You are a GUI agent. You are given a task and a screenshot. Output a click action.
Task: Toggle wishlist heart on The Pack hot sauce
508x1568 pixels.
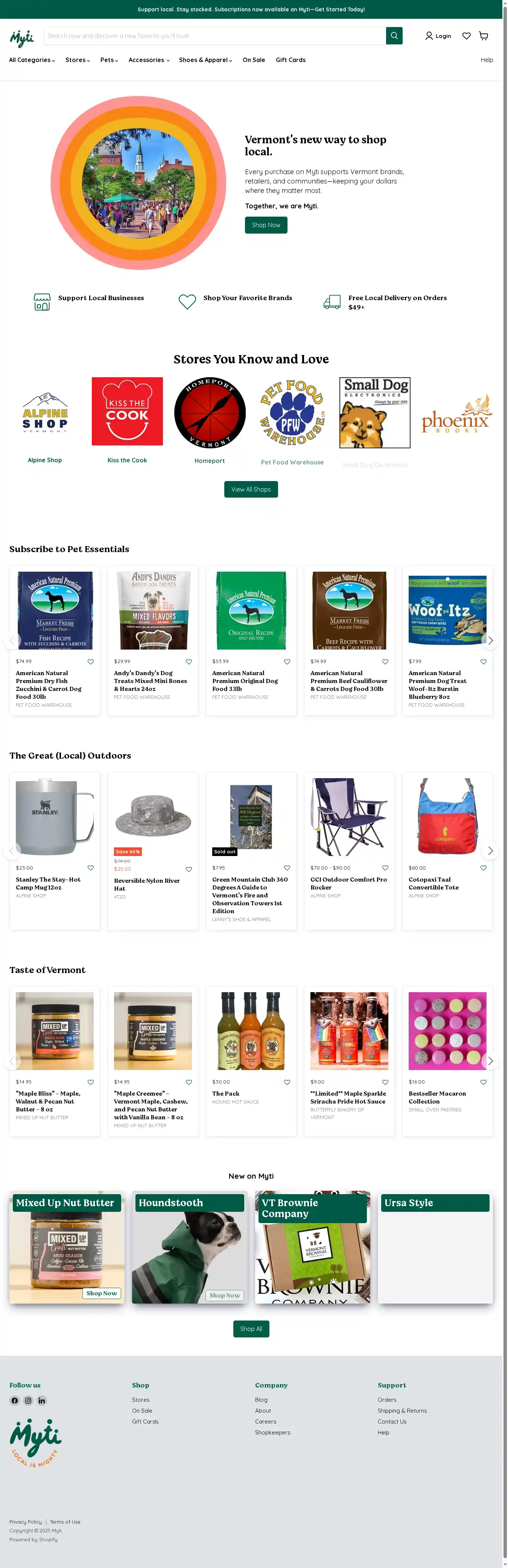pos(287,1082)
